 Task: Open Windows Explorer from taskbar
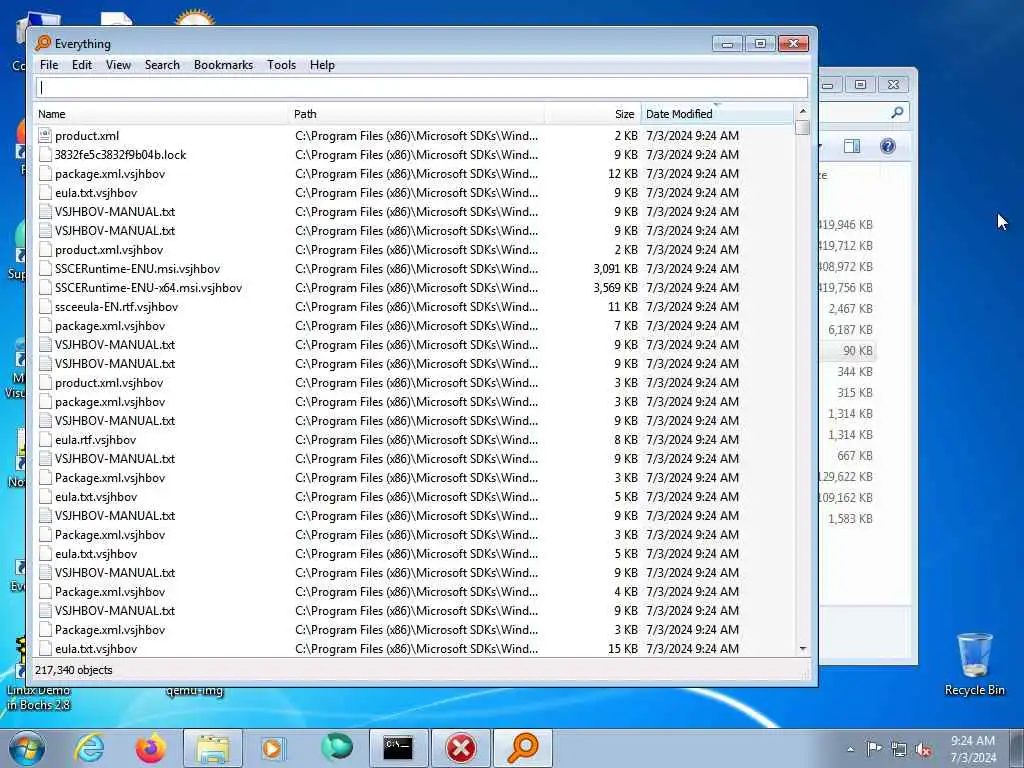tap(213, 748)
